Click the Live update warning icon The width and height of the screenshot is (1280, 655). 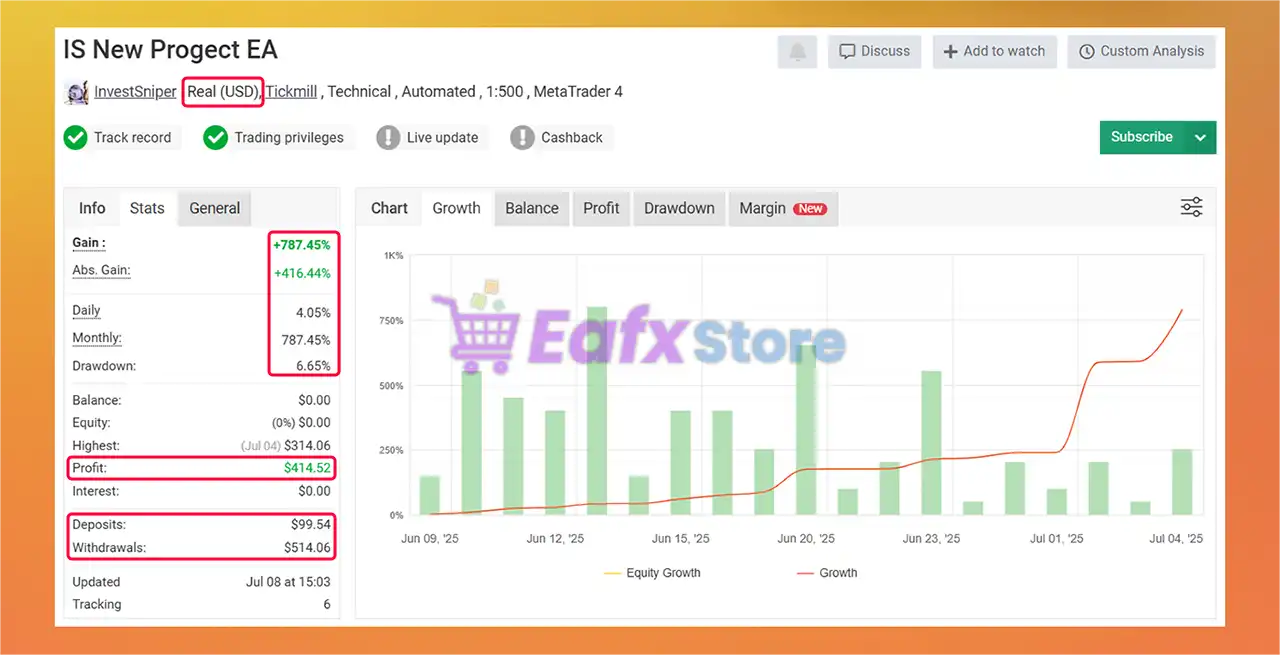(388, 138)
